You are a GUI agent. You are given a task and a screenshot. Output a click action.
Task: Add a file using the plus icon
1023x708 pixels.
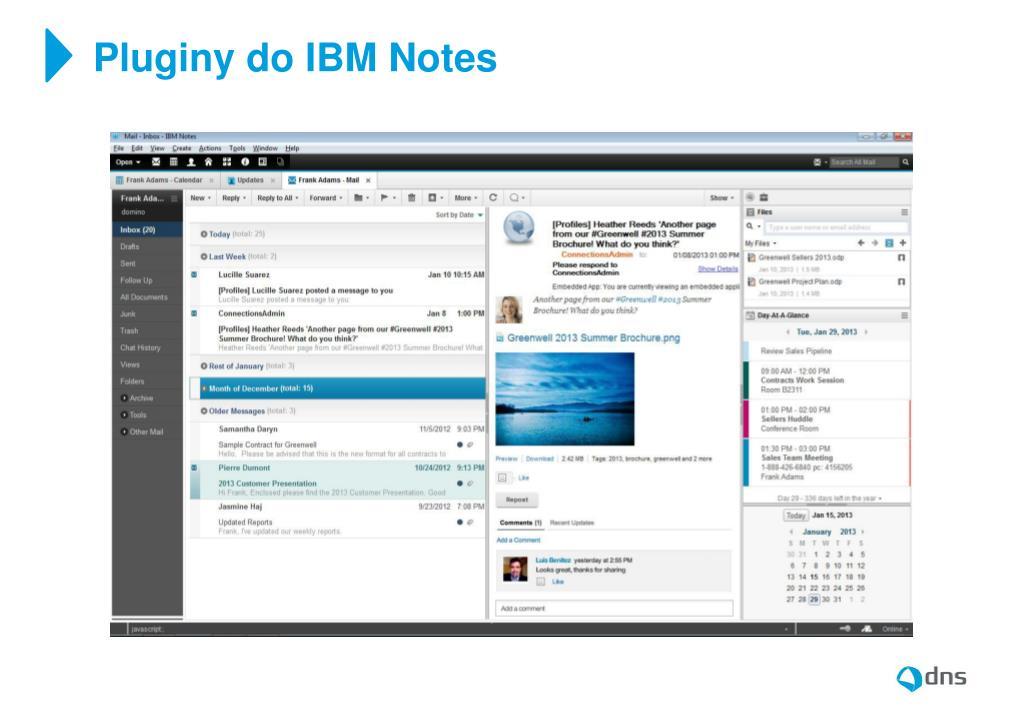(903, 243)
